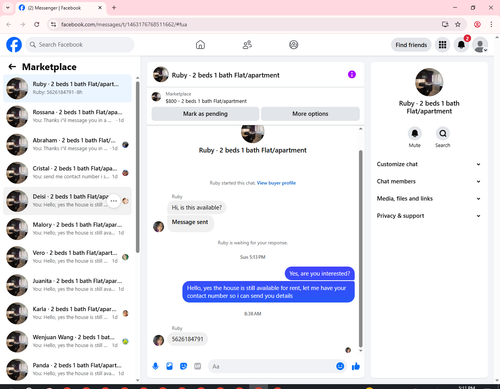
Task: Expand the Customize chat section
Action: [x=429, y=164]
